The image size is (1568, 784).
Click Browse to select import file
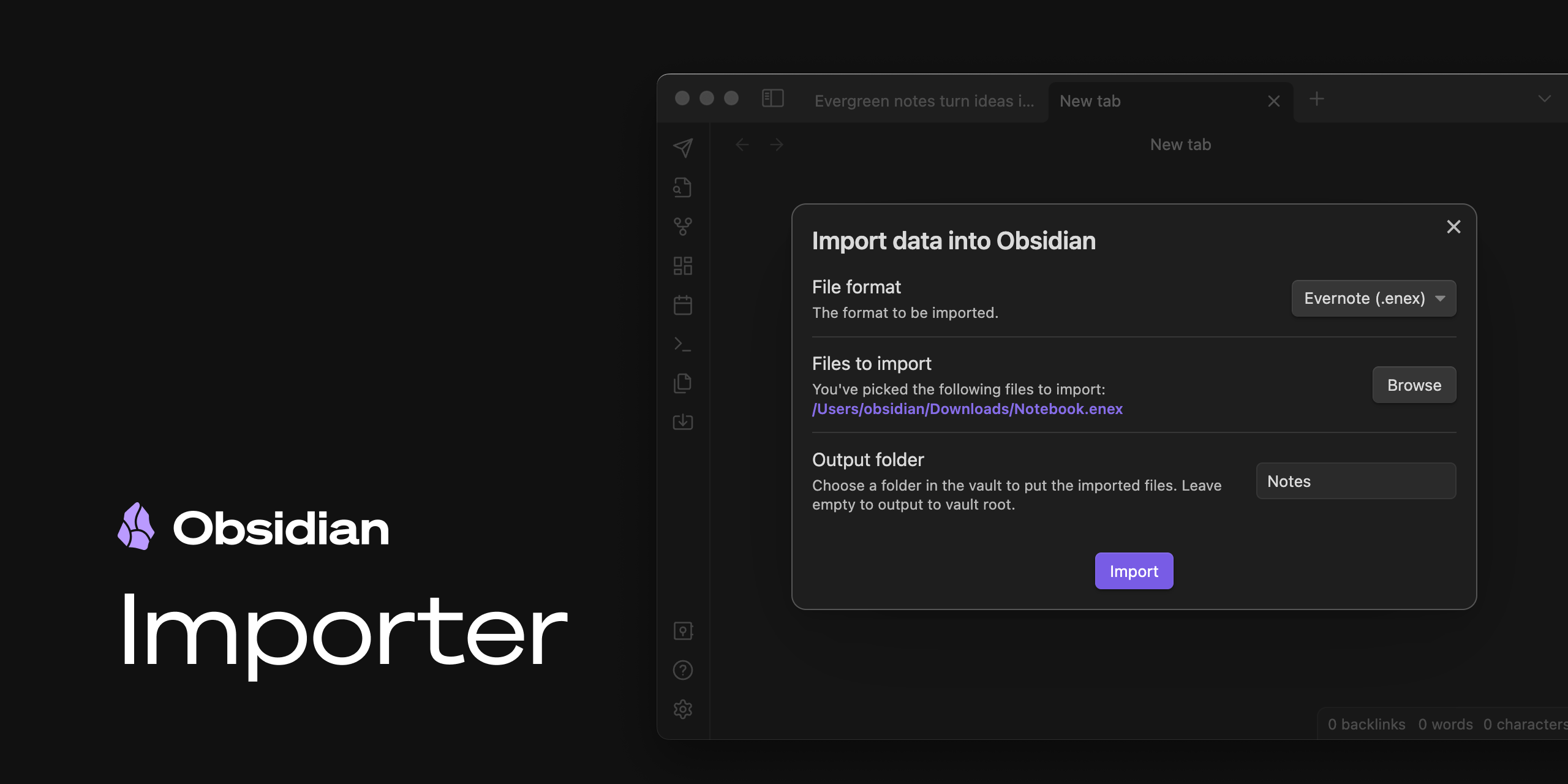click(x=1414, y=385)
